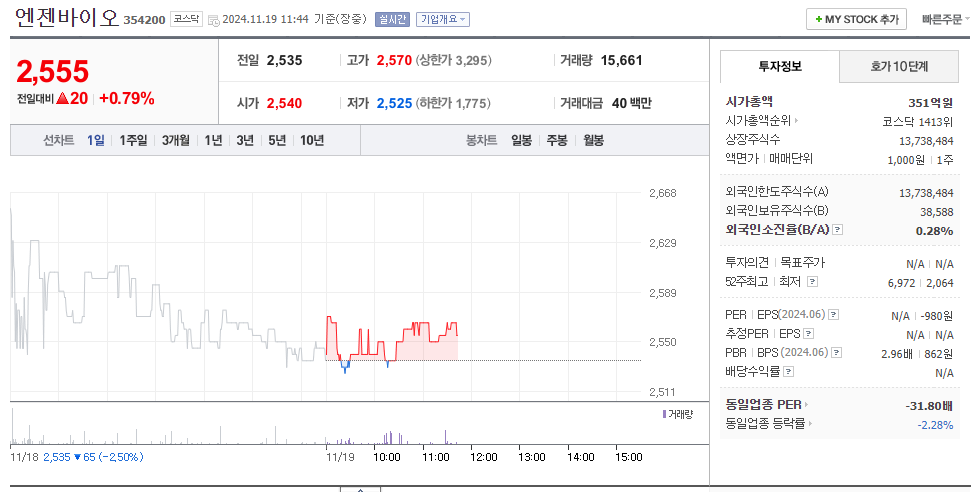Click the calendar clock icon beside the date
The image size is (977, 492).
(x=213, y=21)
